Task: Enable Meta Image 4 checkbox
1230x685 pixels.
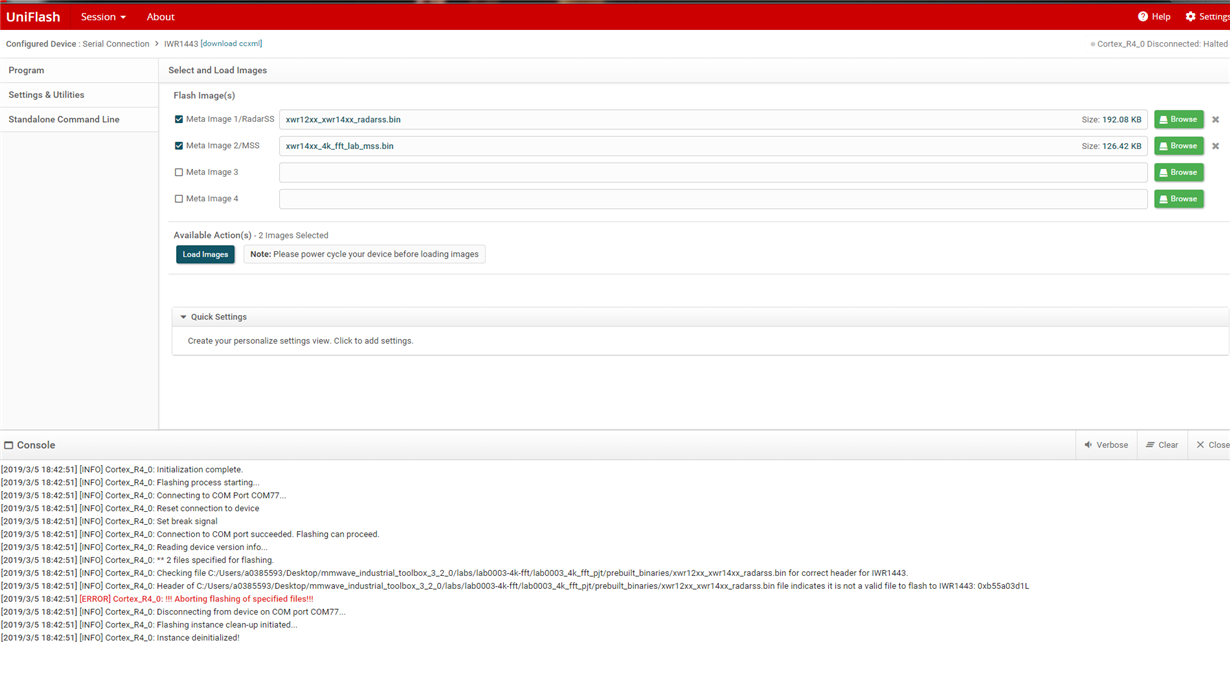Action: (x=179, y=199)
